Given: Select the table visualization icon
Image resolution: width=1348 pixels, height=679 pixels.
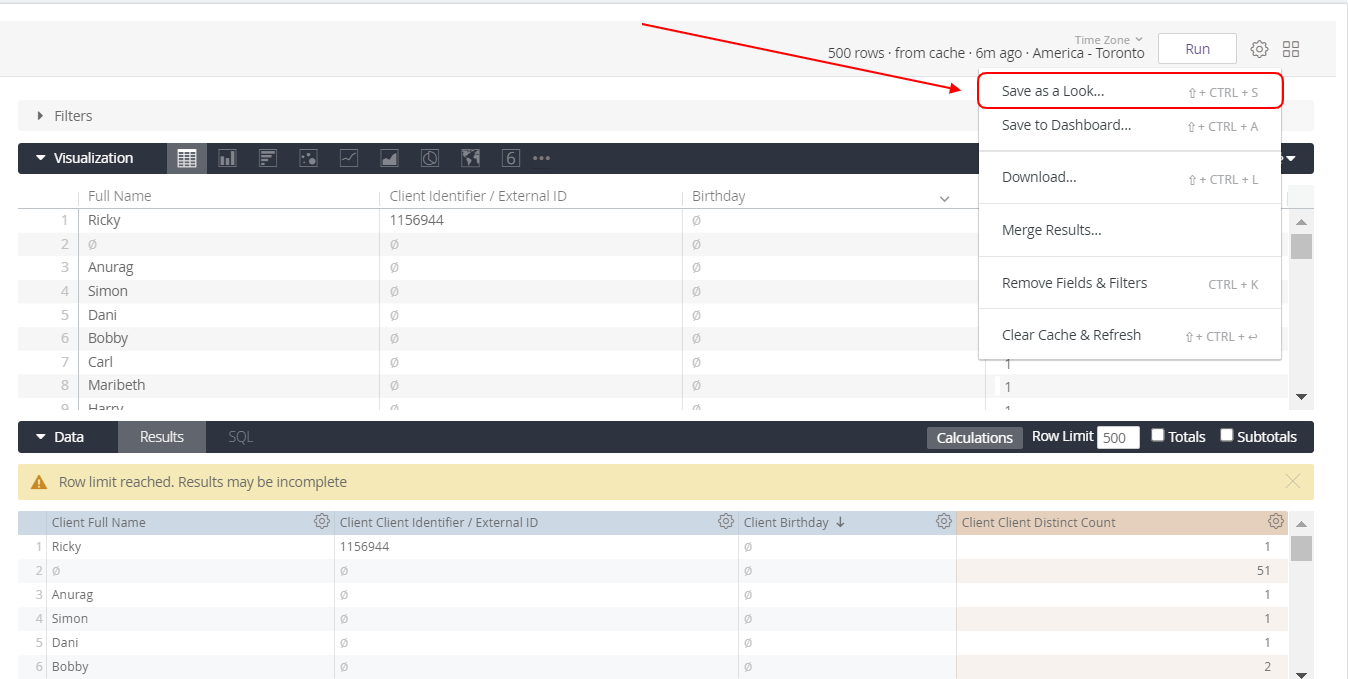Looking at the screenshot, I should pos(187,158).
